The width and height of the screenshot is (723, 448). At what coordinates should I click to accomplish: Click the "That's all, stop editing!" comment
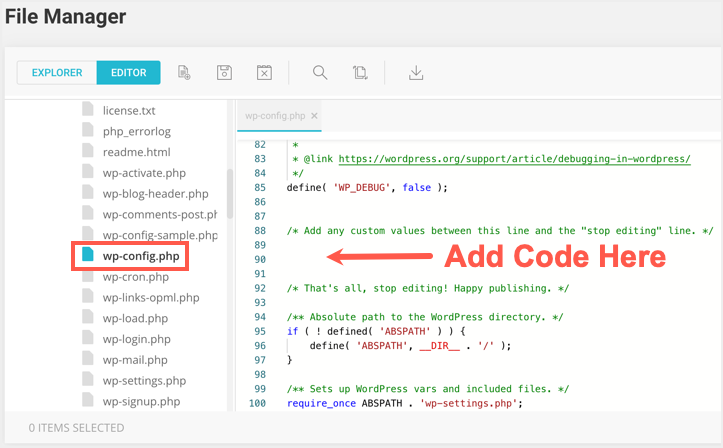[427, 289]
